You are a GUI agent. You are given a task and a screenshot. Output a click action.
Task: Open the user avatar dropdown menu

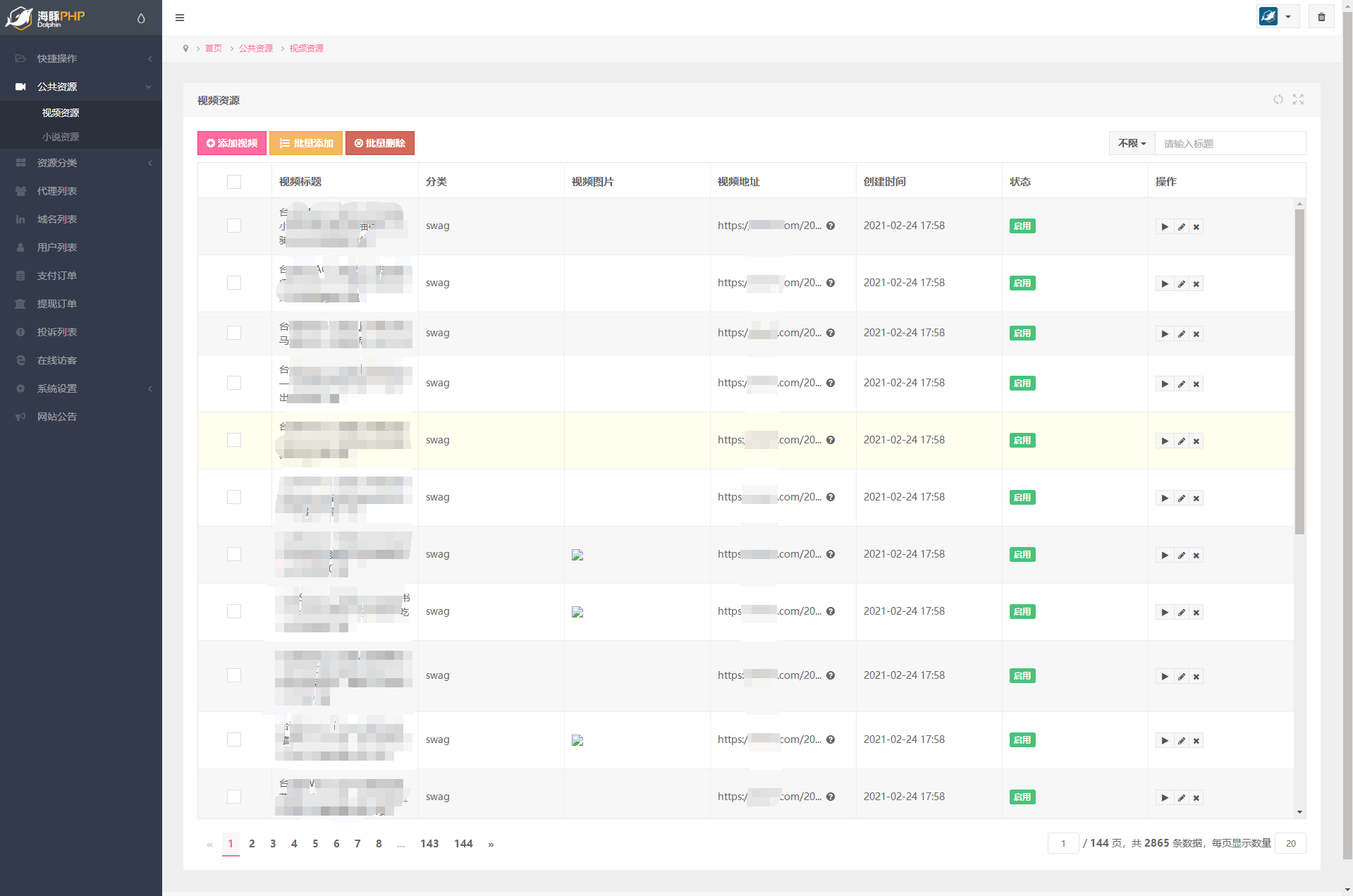pos(1278,17)
